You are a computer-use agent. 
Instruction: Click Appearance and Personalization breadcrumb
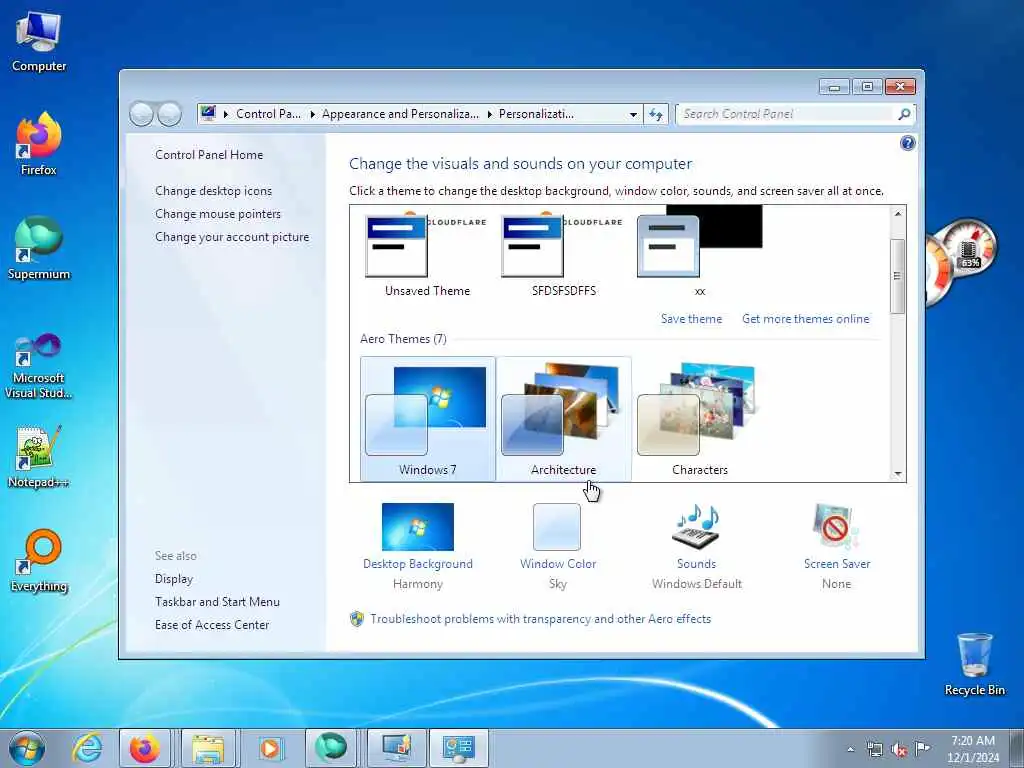click(400, 114)
